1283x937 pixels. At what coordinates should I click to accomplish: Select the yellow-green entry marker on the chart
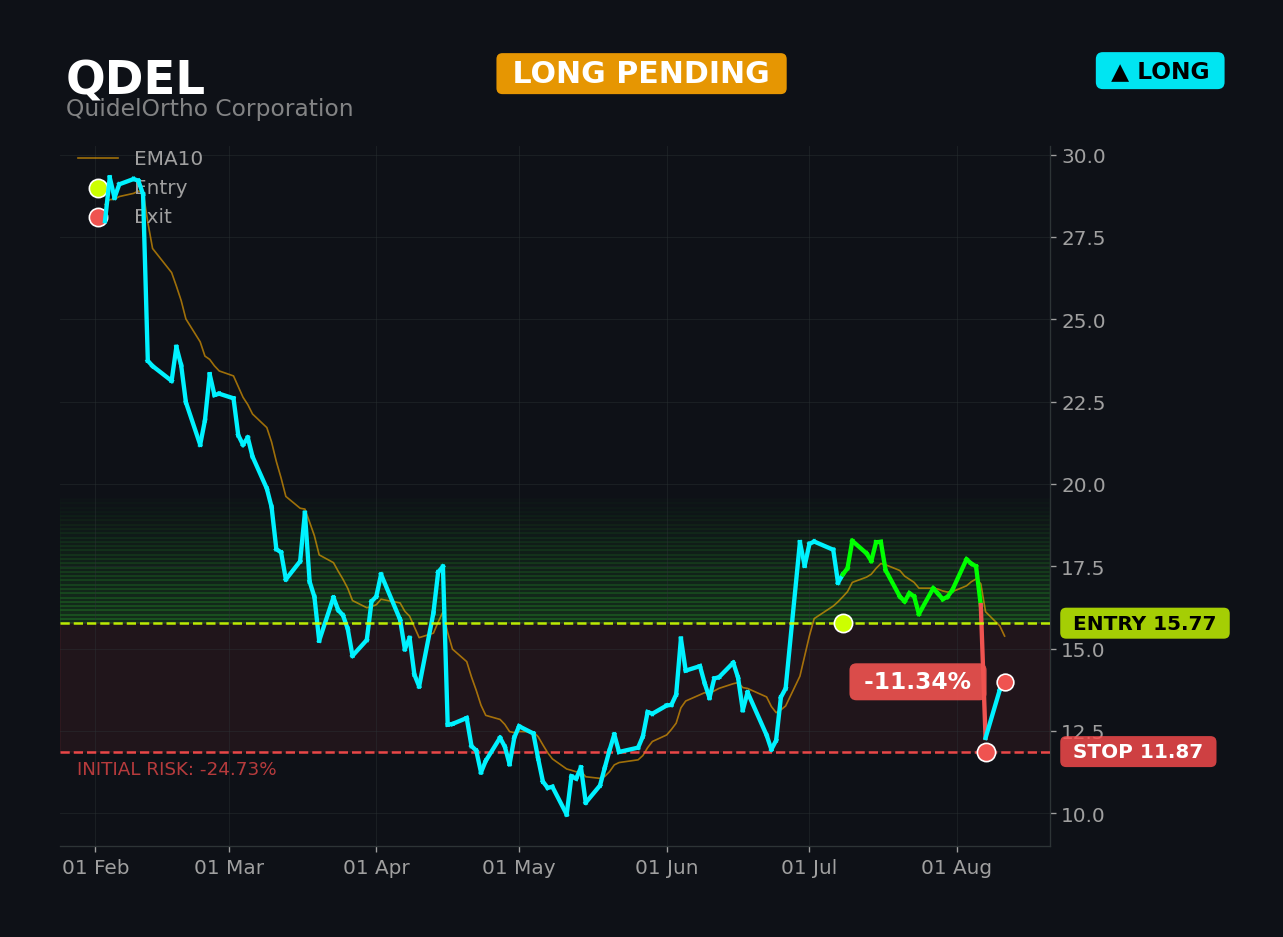[x=843, y=623]
